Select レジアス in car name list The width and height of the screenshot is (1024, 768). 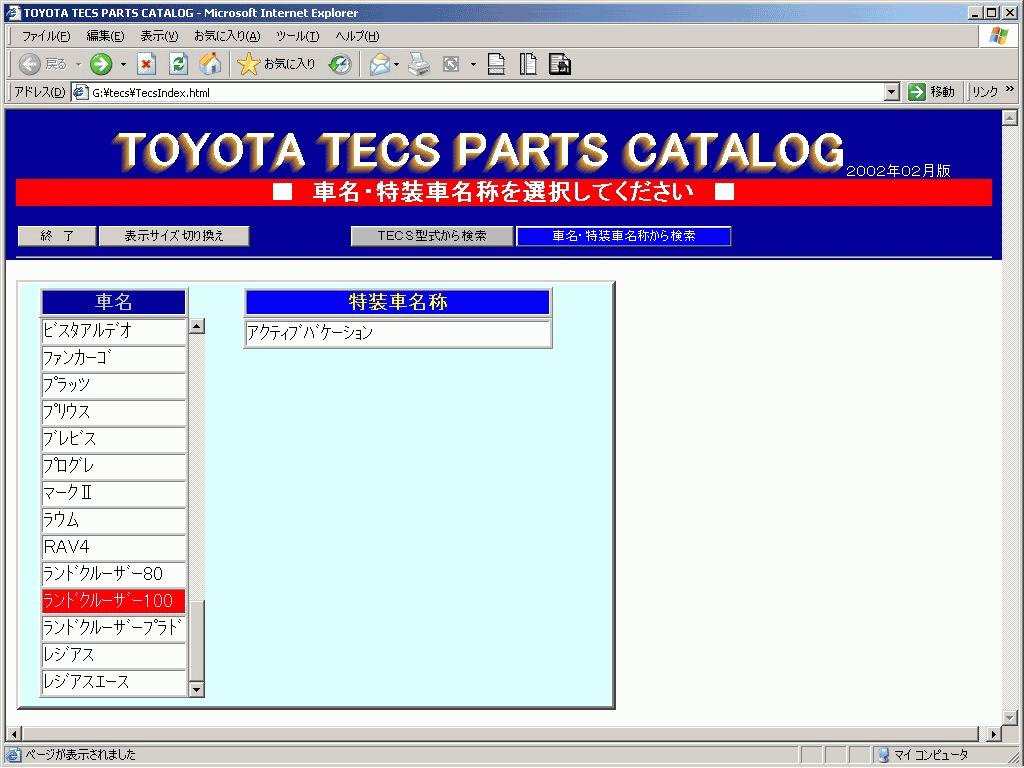114,655
